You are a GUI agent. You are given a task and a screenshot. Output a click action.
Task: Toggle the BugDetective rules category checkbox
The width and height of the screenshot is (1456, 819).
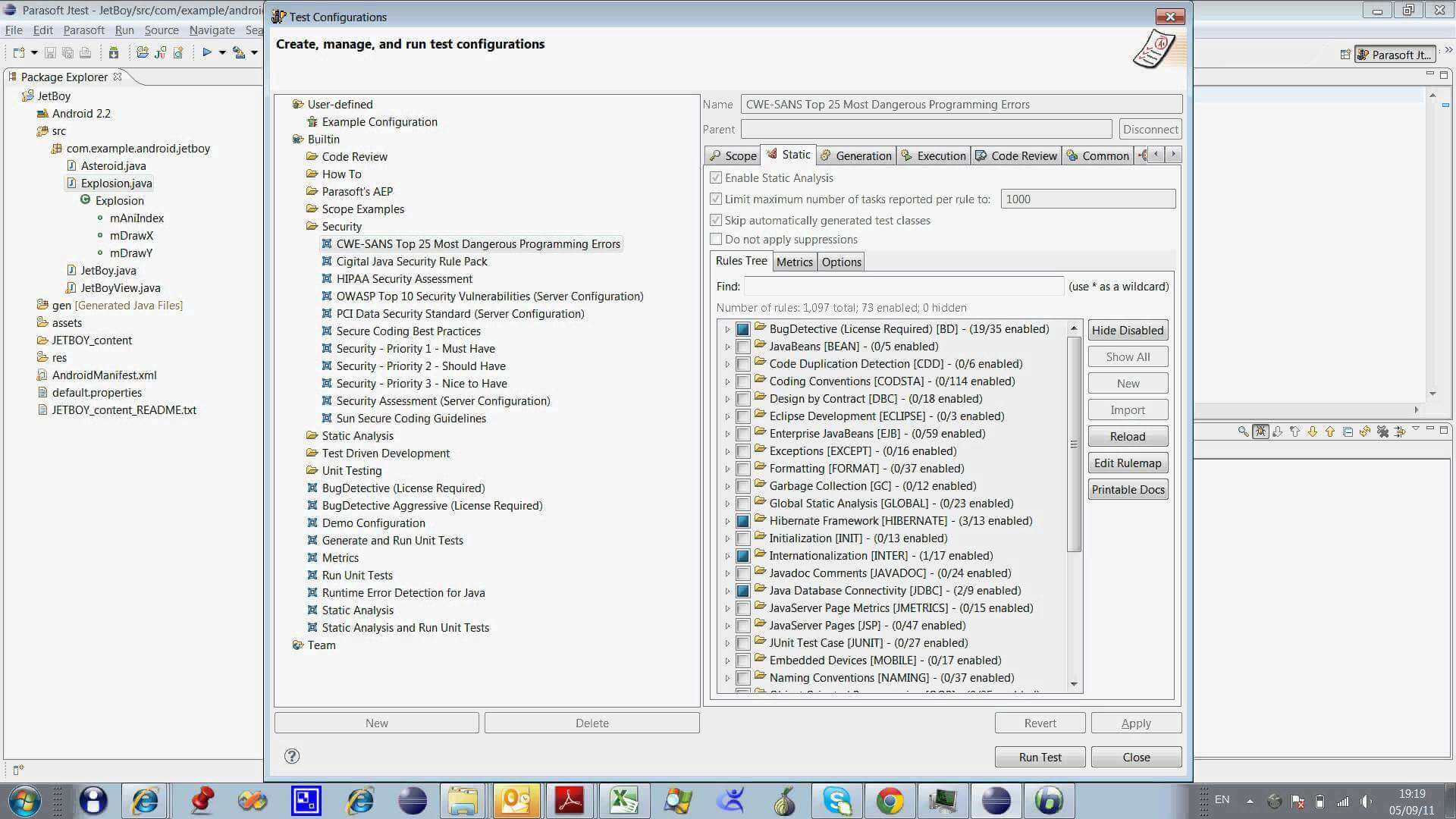click(743, 329)
